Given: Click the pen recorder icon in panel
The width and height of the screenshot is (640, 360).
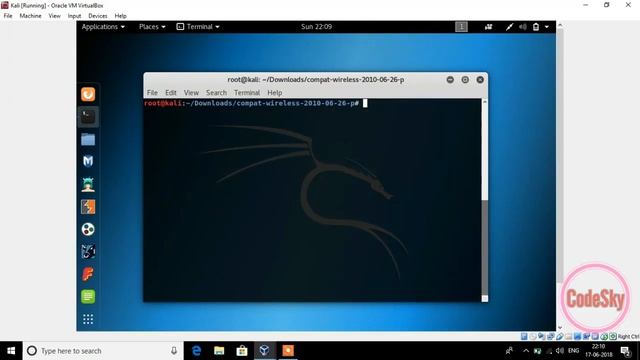Looking at the screenshot, I should 509,27.
